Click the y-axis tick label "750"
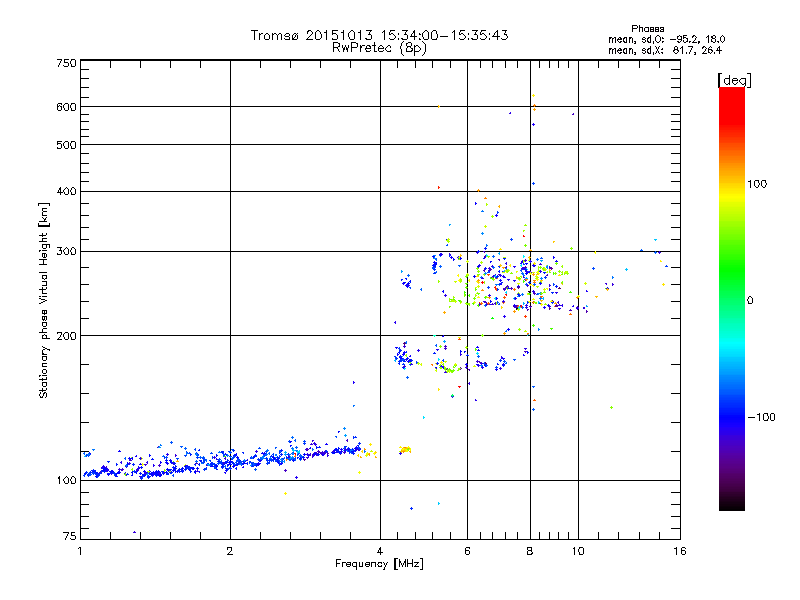Image resolution: width=800 pixels, height=600 pixels. (x=66, y=63)
